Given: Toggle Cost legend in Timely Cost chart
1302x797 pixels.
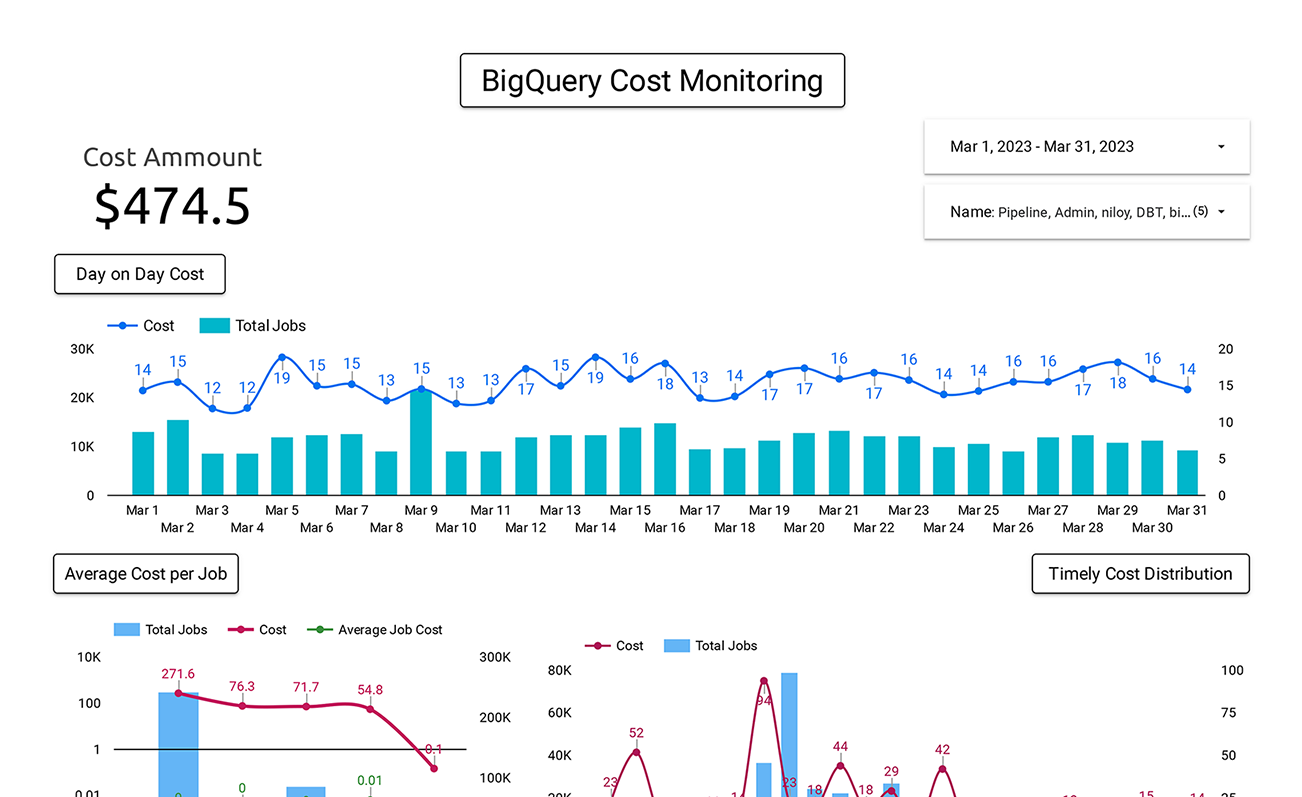Looking at the screenshot, I should click(615, 646).
